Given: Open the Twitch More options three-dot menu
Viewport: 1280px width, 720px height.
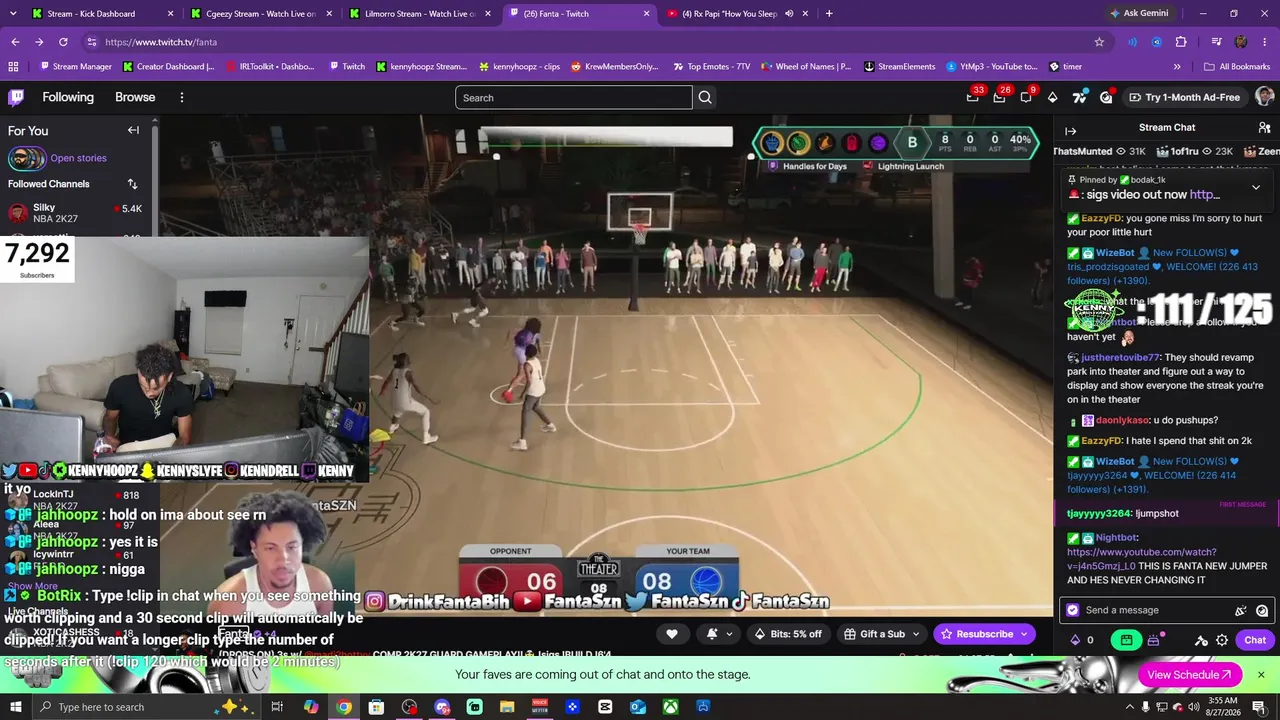Looking at the screenshot, I should click(181, 97).
